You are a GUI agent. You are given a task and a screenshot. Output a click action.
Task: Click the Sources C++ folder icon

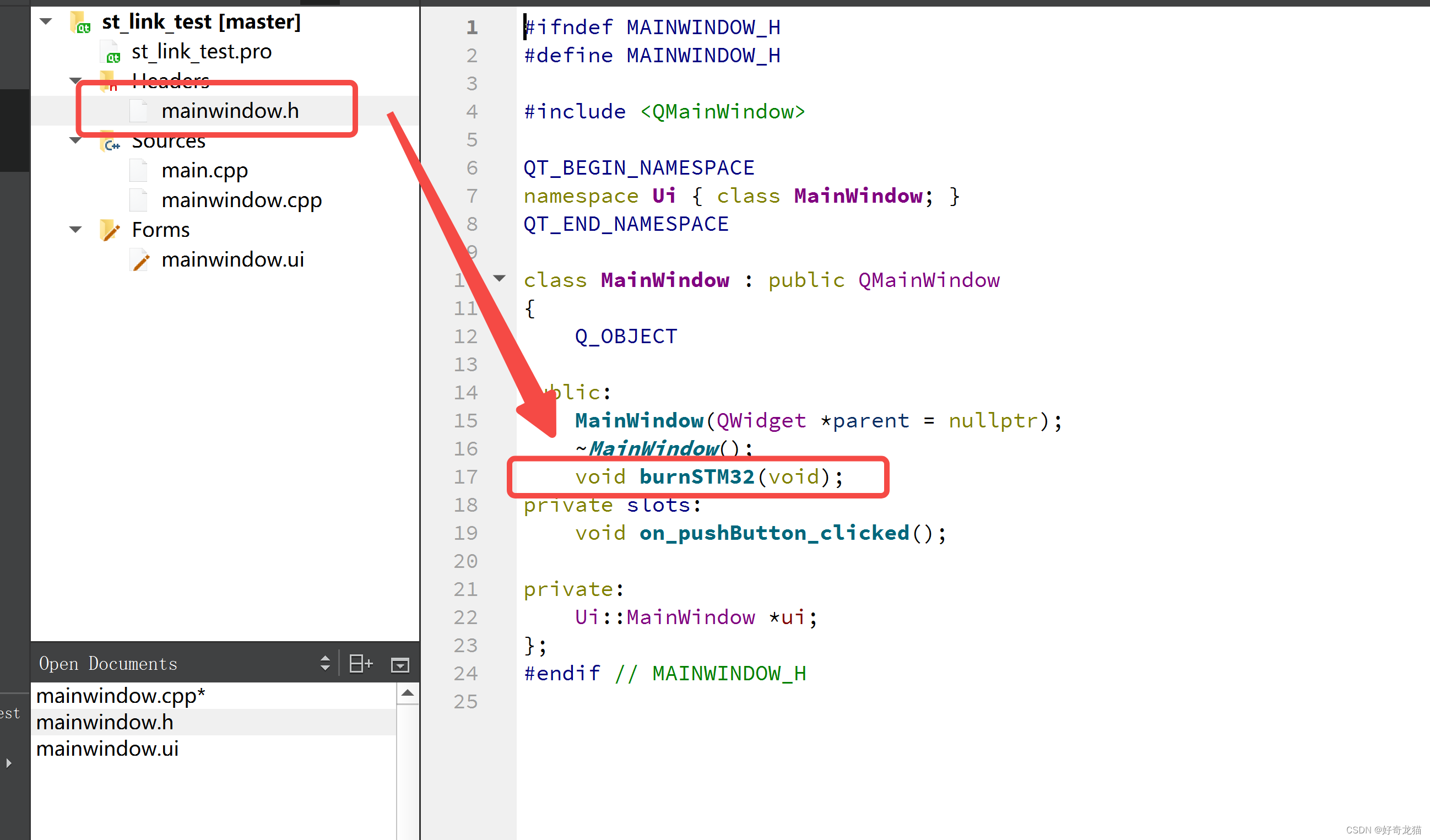110,142
